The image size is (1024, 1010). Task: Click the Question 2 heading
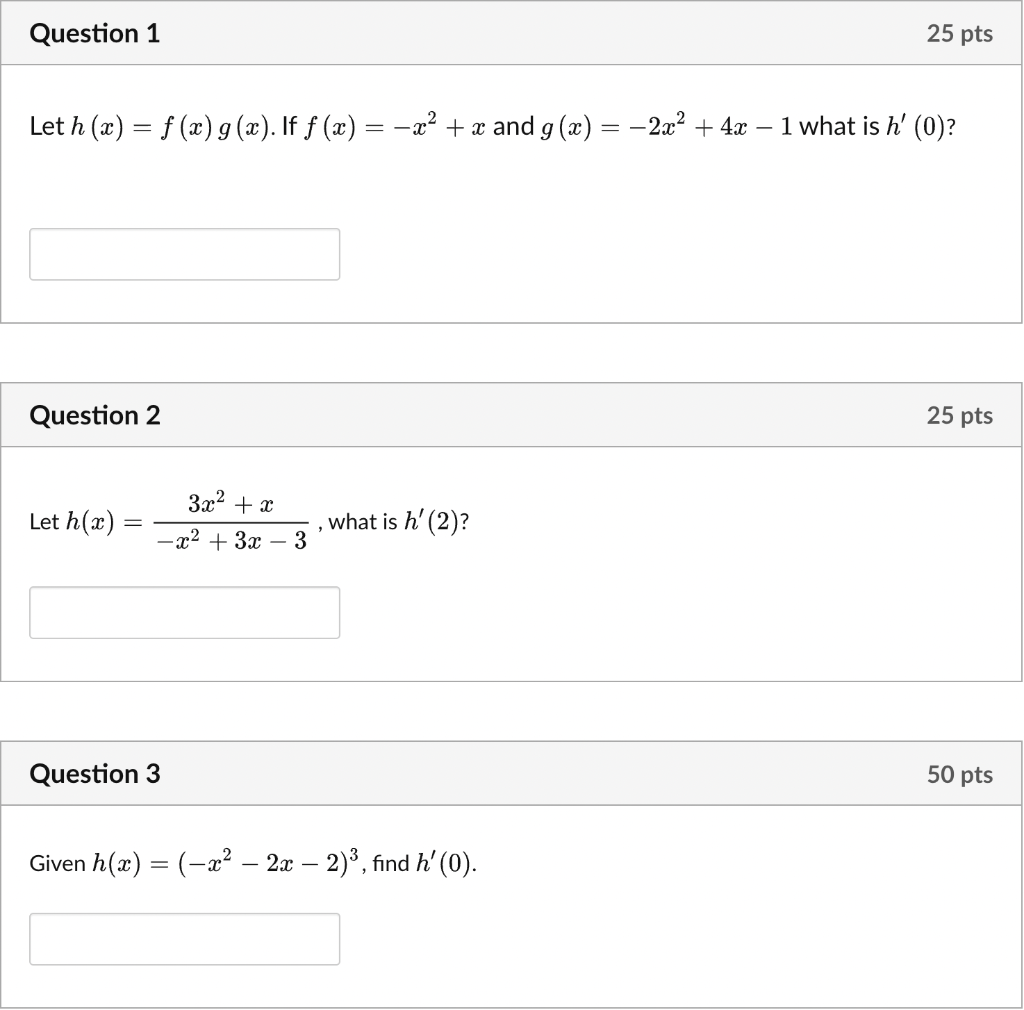(95, 415)
